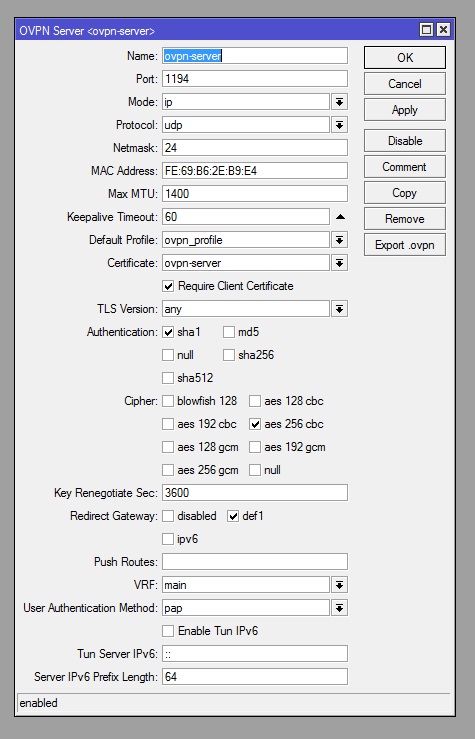Viewport: 475px width, 739px height.
Task: Click the Tun Server IPv6 field
Action: pyautogui.click(x=255, y=654)
